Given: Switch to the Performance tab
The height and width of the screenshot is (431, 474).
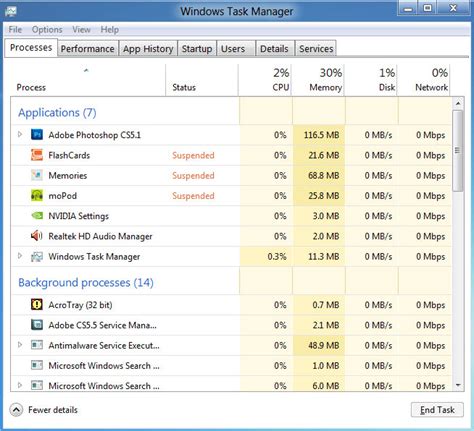Looking at the screenshot, I should tap(88, 49).
